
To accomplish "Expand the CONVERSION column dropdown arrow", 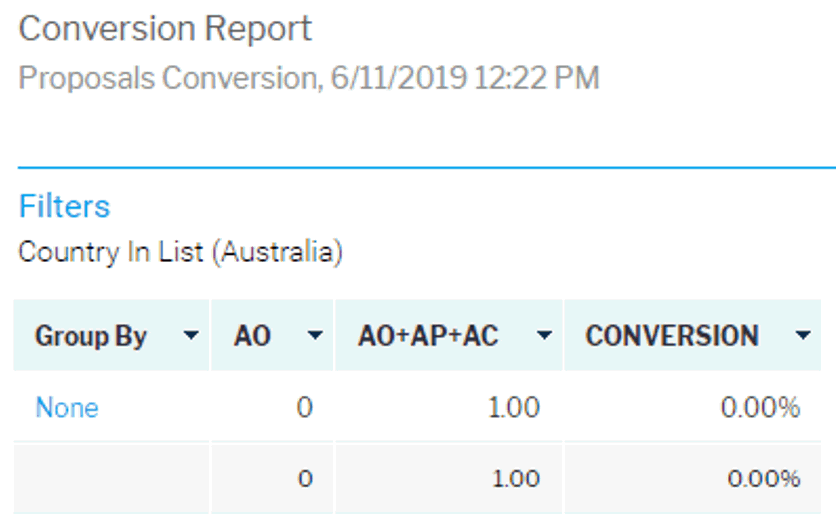I will [x=803, y=336].
